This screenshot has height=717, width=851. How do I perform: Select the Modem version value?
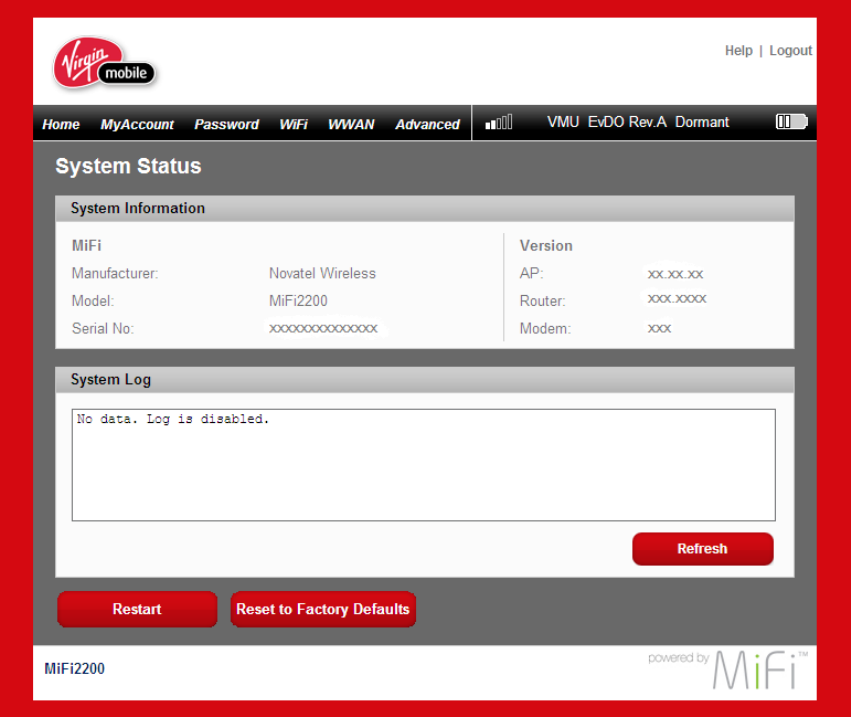click(659, 328)
